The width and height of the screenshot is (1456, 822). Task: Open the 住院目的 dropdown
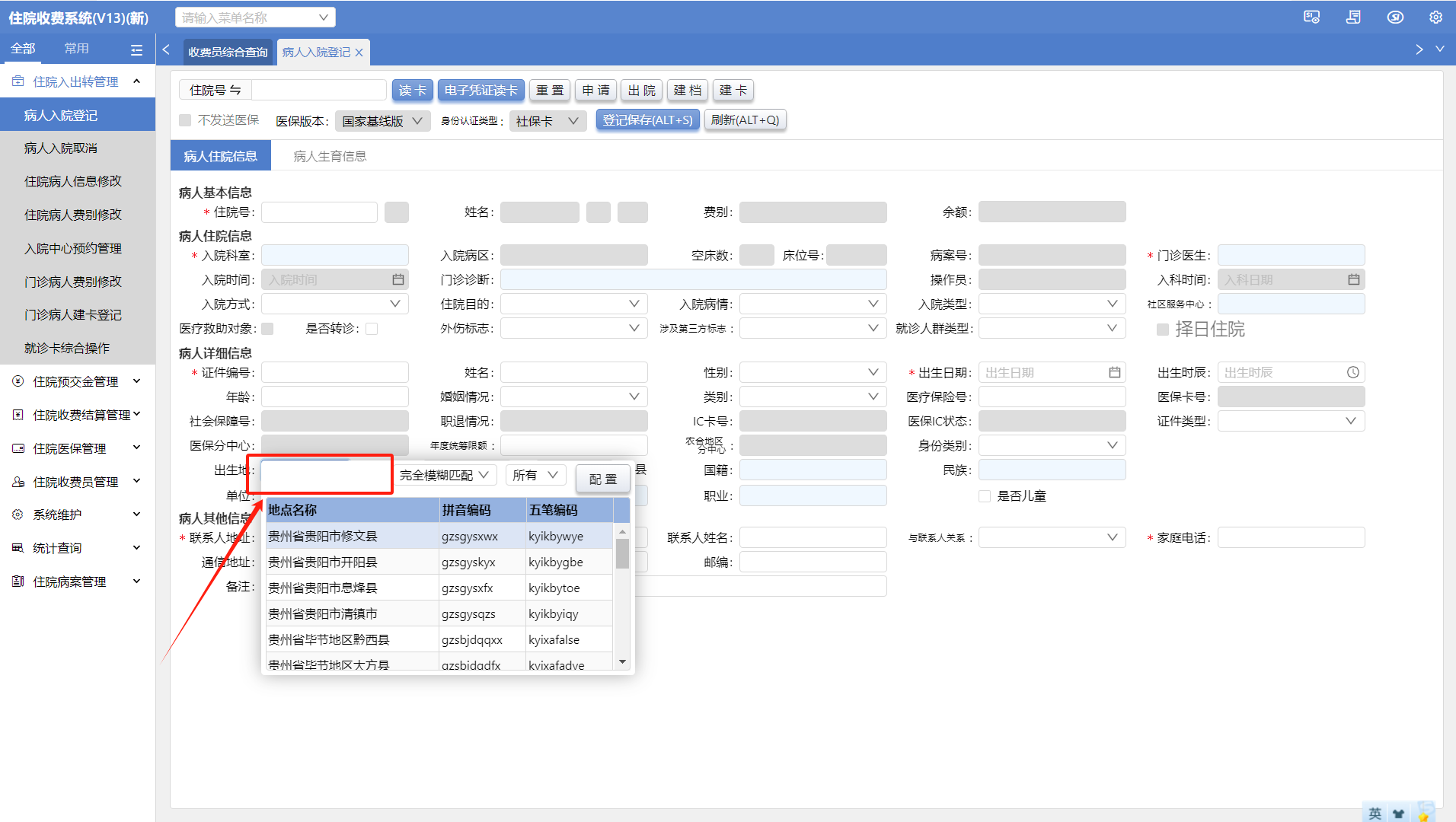pyautogui.click(x=574, y=304)
